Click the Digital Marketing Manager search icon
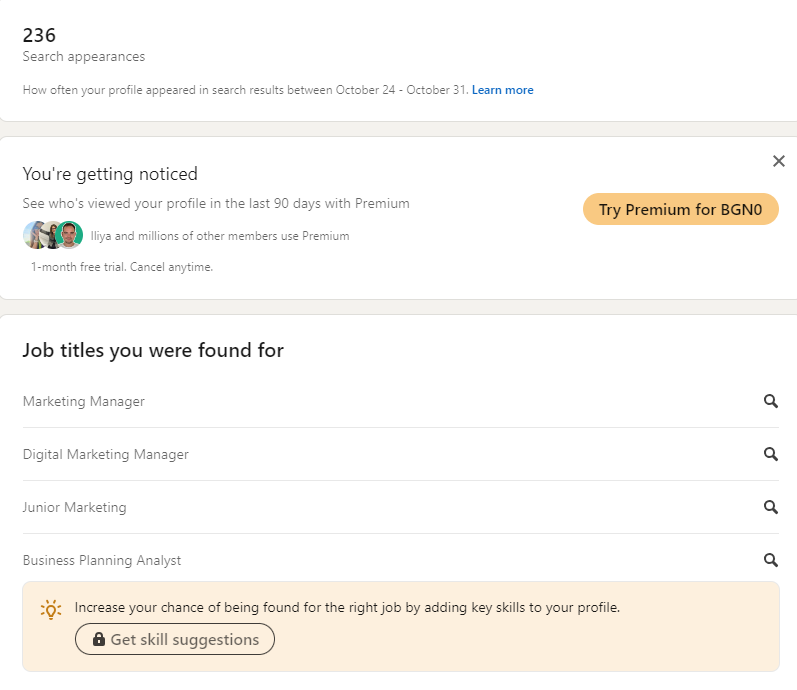This screenshot has width=797, height=690. 771,454
